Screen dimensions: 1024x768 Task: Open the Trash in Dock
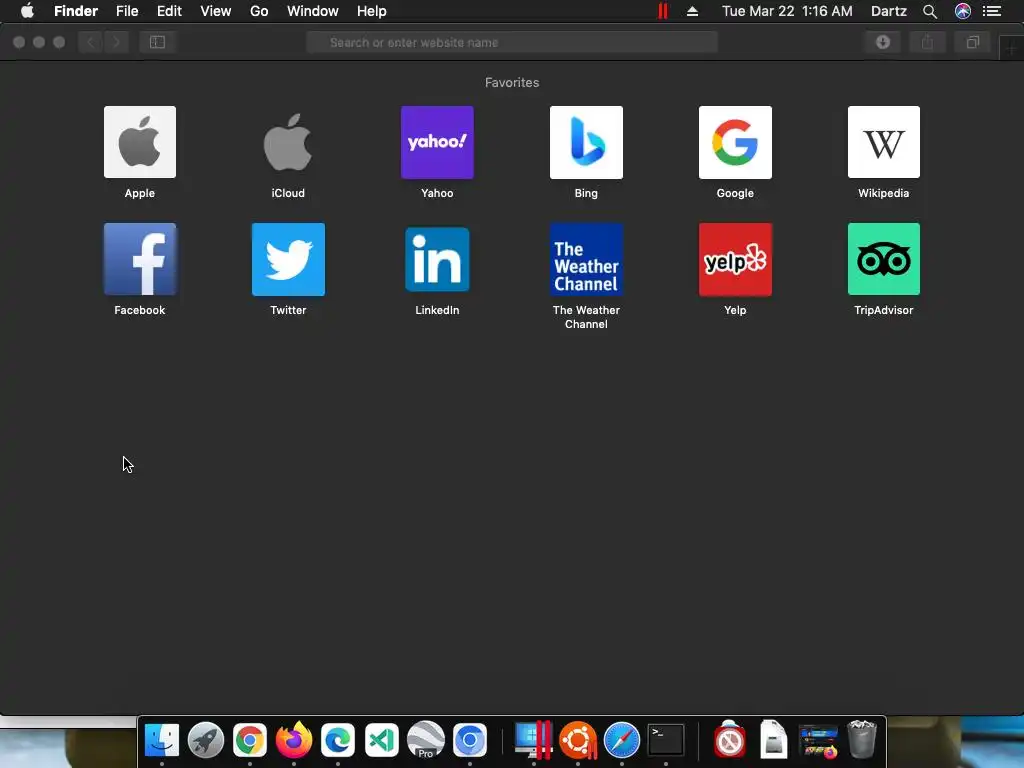coord(862,740)
